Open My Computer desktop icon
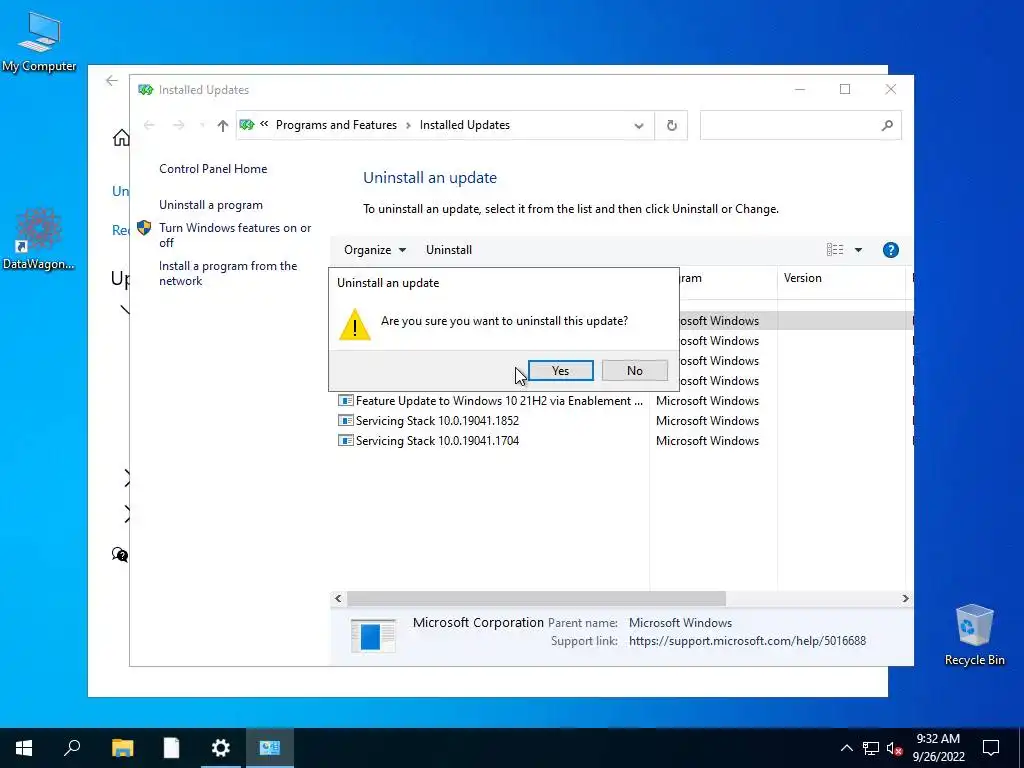1024x768 pixels. tap(39, 41)
